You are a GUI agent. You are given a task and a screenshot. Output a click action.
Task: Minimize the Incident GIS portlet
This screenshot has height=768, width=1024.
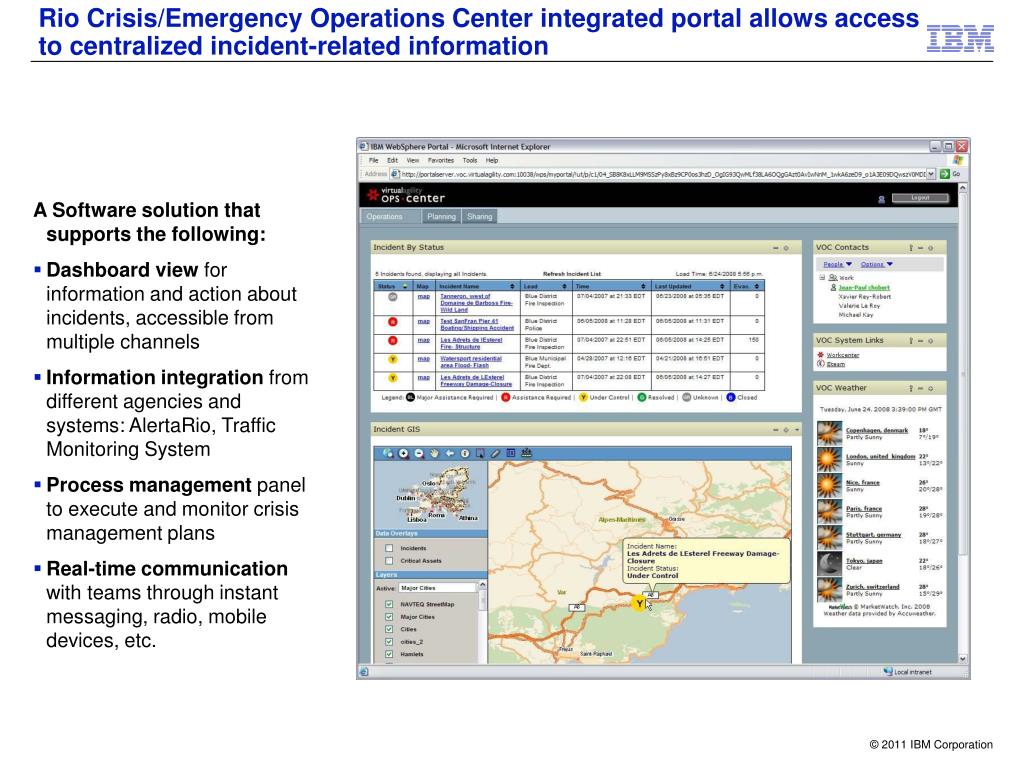[x=776, y=430]
